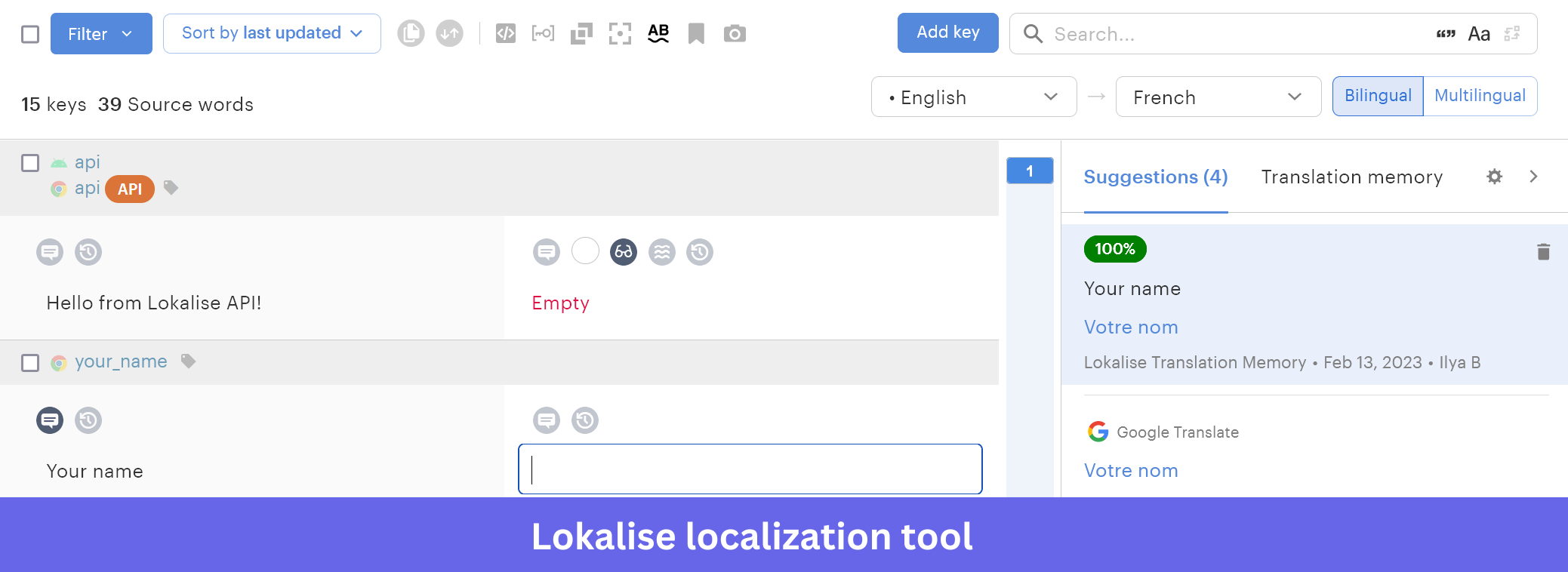
Task: Toggle exact match quotes in search
Action: click(1446, 34)
